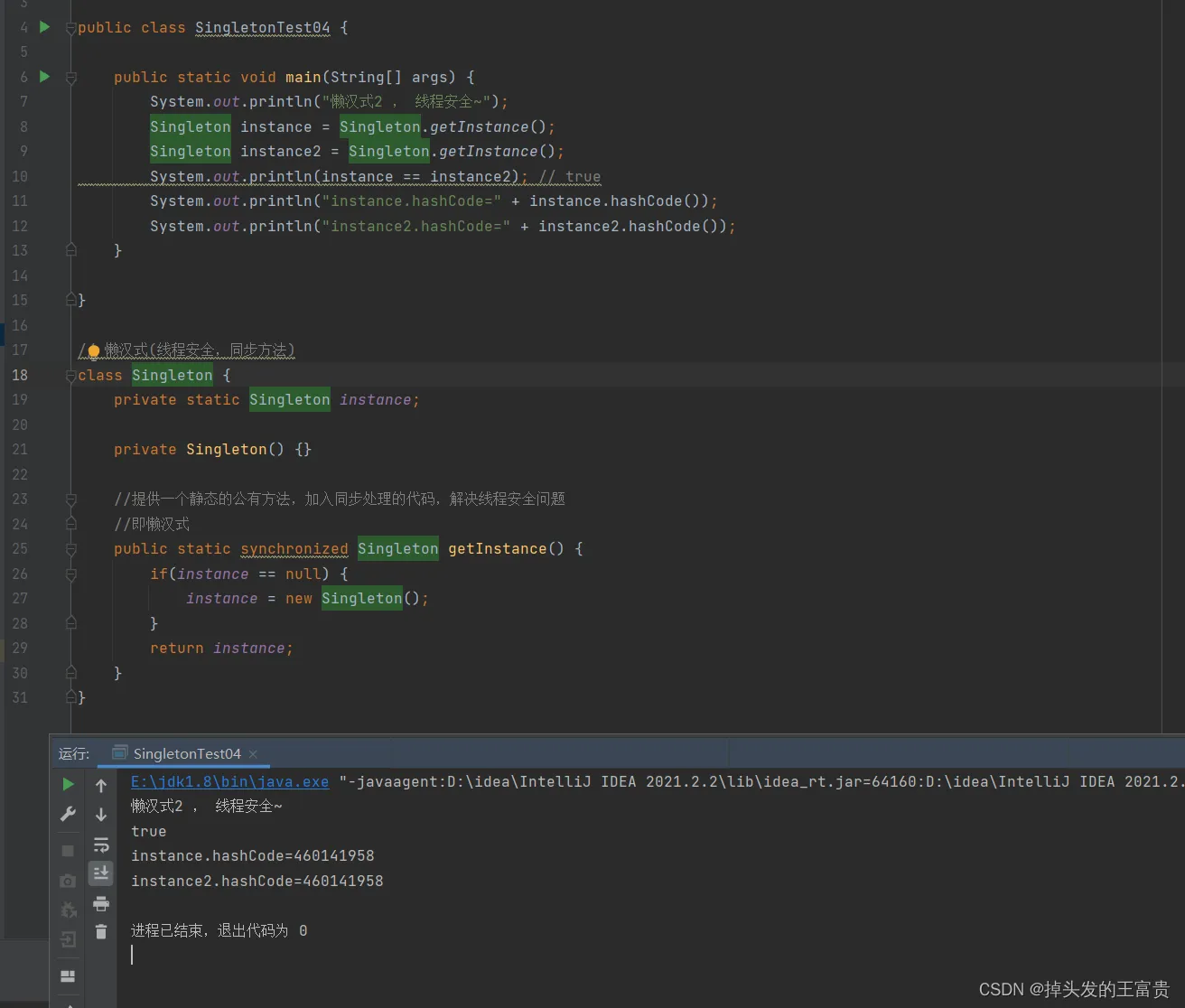Click the private Singleton() constructor on line 21

click(x=212, y=449)
